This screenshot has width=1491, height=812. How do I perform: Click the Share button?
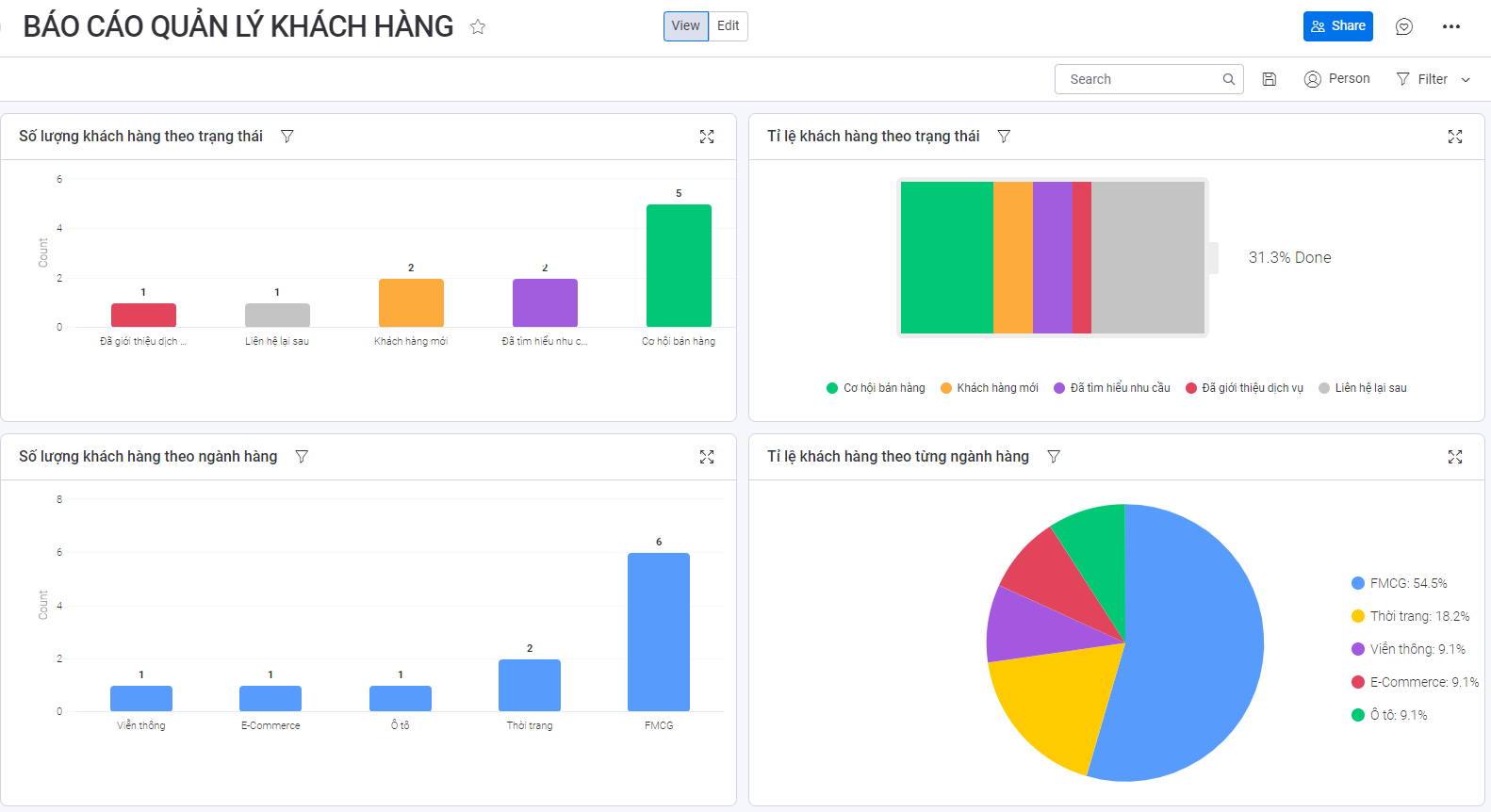pos(1337,26)
